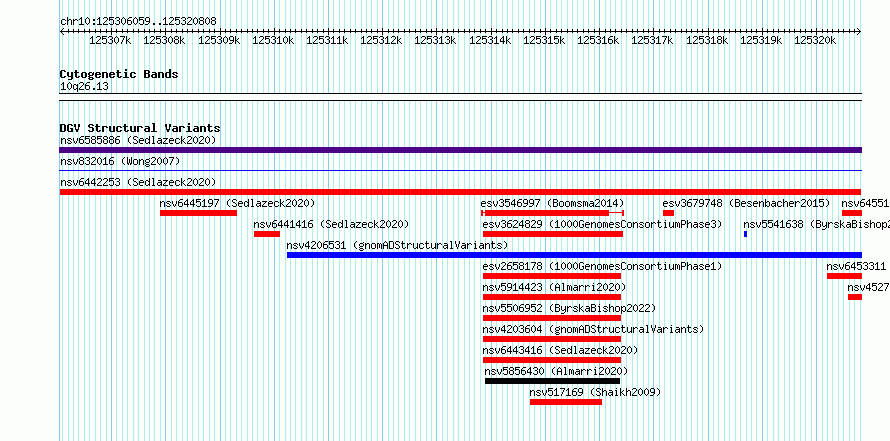Select the blue nsv4206531 variant bar
890x441 pixels.
574,255
